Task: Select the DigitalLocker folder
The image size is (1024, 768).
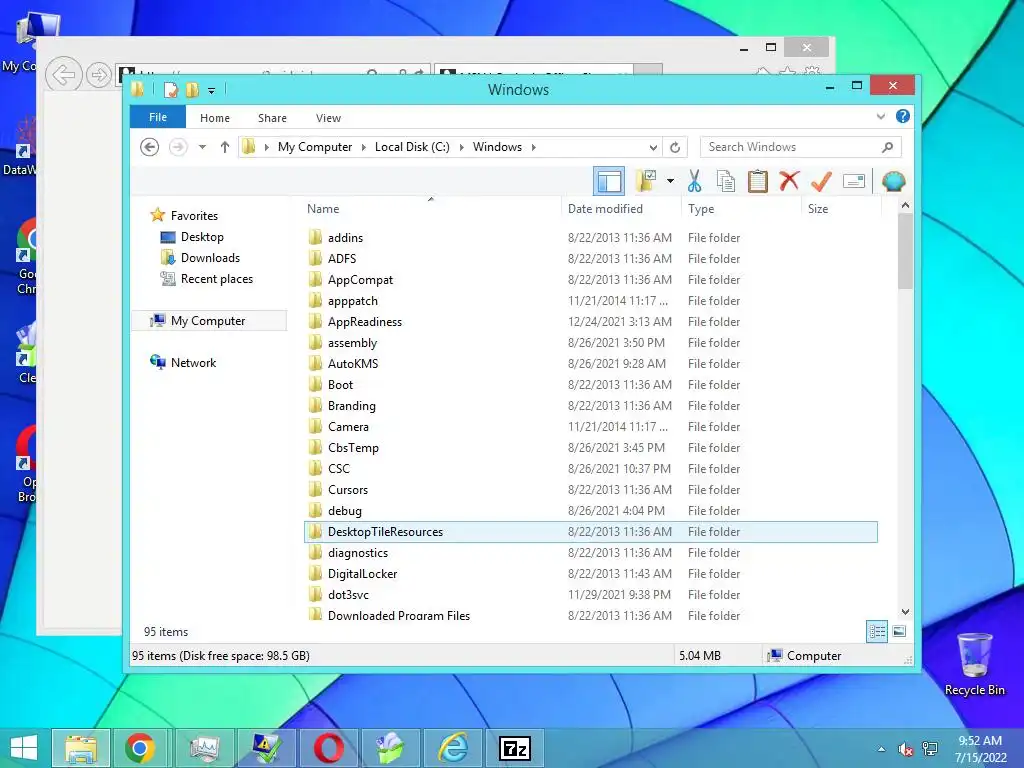Action: point(590,573)
